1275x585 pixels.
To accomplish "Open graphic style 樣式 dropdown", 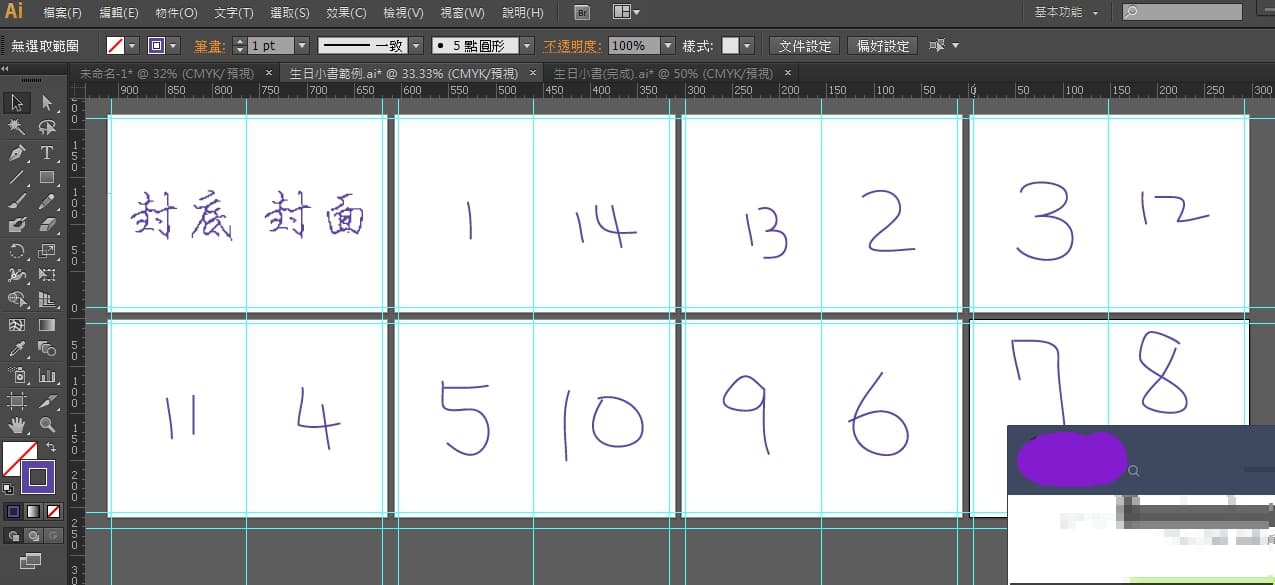I will pyautogui.click(x=747, y=46).
